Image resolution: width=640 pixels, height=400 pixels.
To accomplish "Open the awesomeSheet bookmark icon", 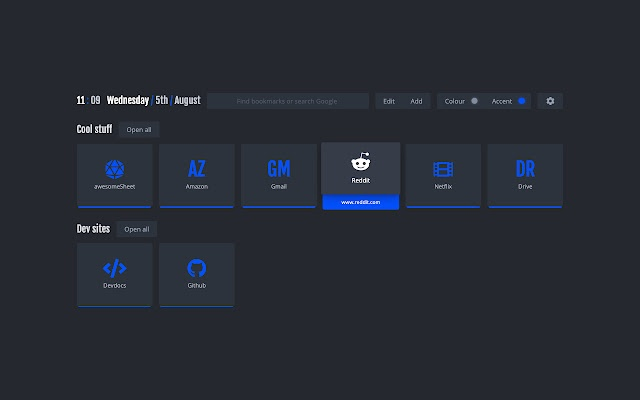I will (115, 168).
